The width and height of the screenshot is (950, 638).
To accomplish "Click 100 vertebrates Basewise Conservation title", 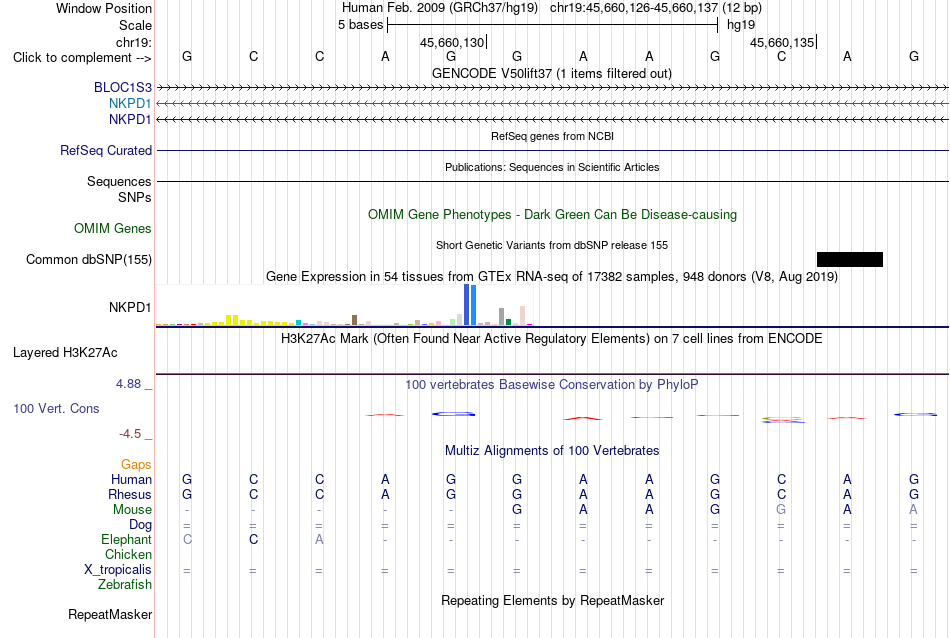I will coord(552,385).
